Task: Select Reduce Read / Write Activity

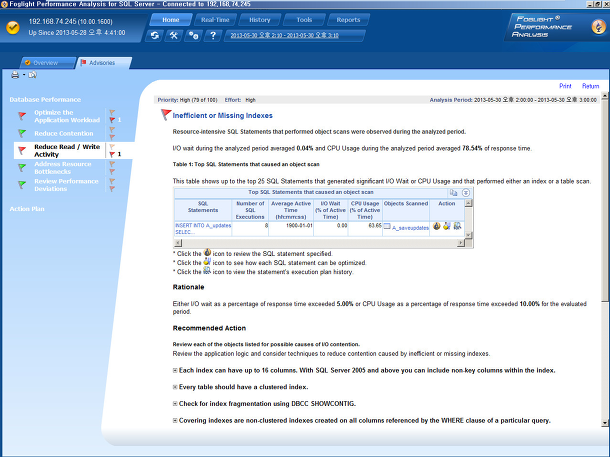Action: (x=67, y=151)
